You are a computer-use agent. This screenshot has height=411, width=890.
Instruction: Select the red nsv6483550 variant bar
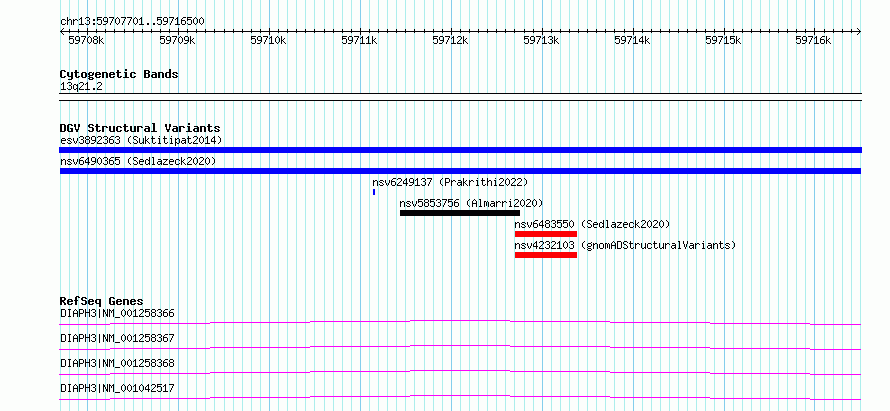click(546, 234)
